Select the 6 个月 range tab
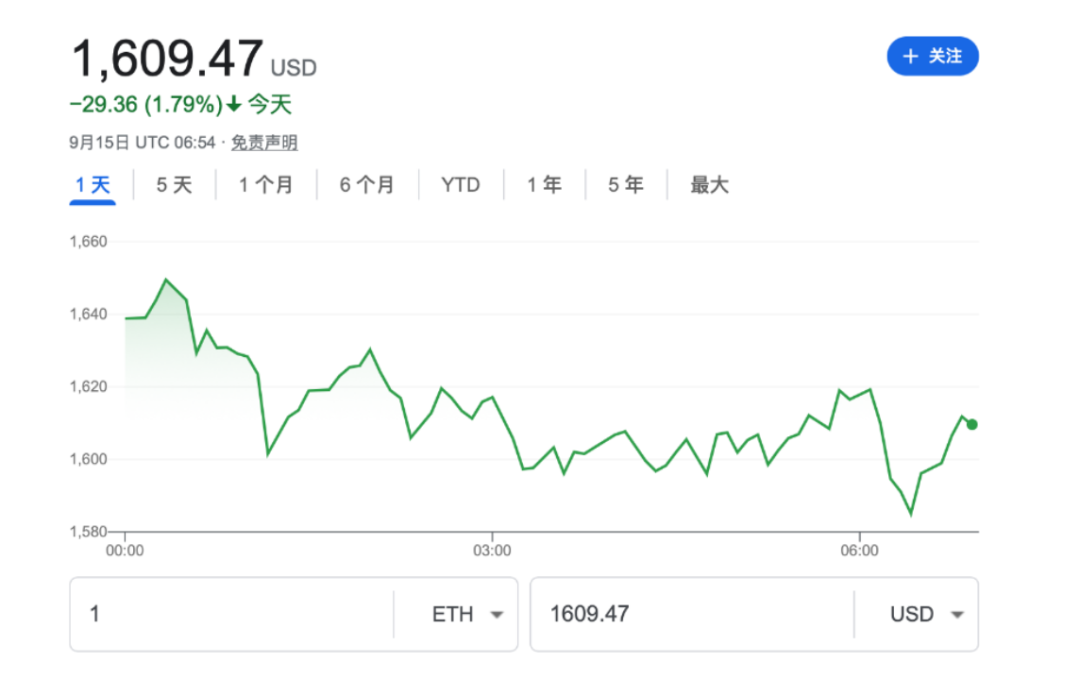 (367, 185)
